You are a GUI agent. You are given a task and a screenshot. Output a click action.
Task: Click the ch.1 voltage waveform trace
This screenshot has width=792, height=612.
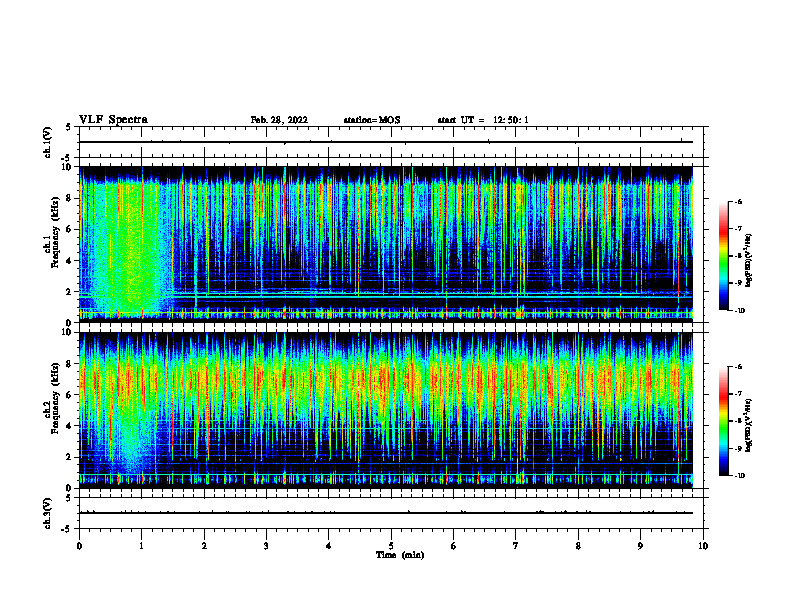386,142
